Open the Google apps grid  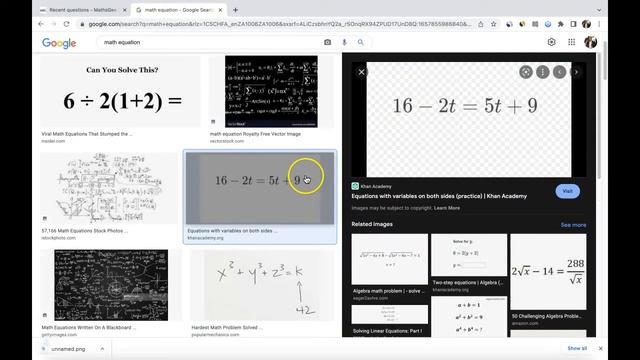[x=571, y=42]
